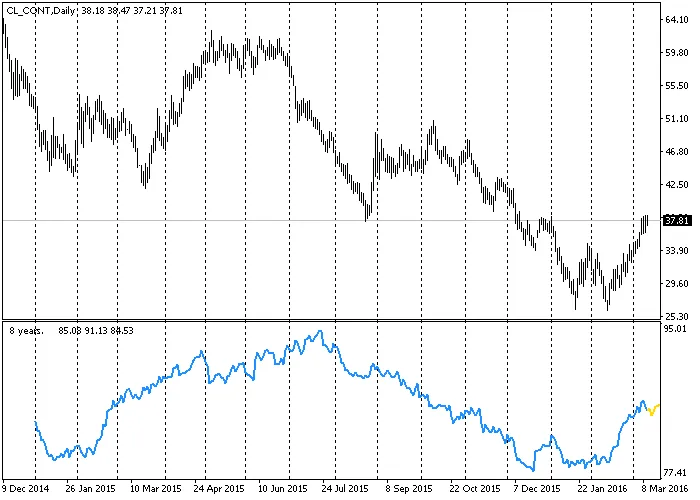
Task: Click the 77.41 indicator scale value
Action: 677,471
